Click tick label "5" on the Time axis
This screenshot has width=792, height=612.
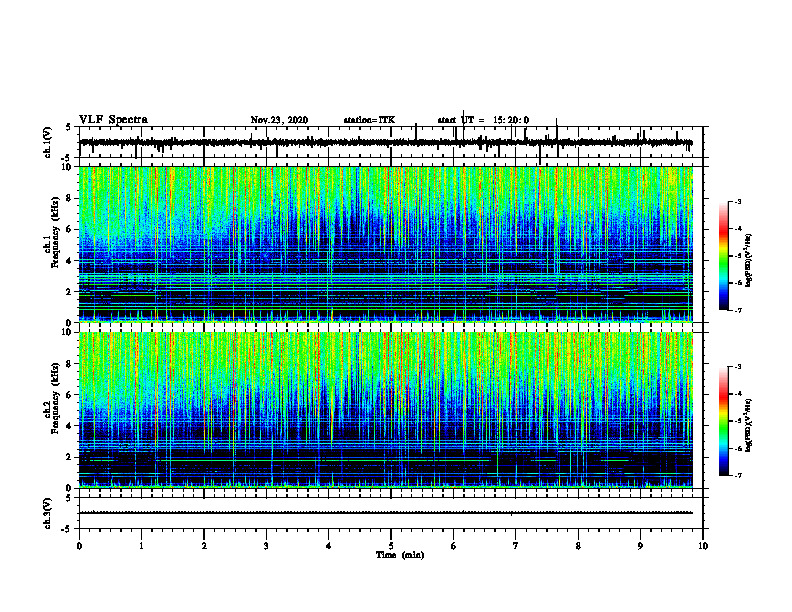pyautogui.click(x=391, y=546)
